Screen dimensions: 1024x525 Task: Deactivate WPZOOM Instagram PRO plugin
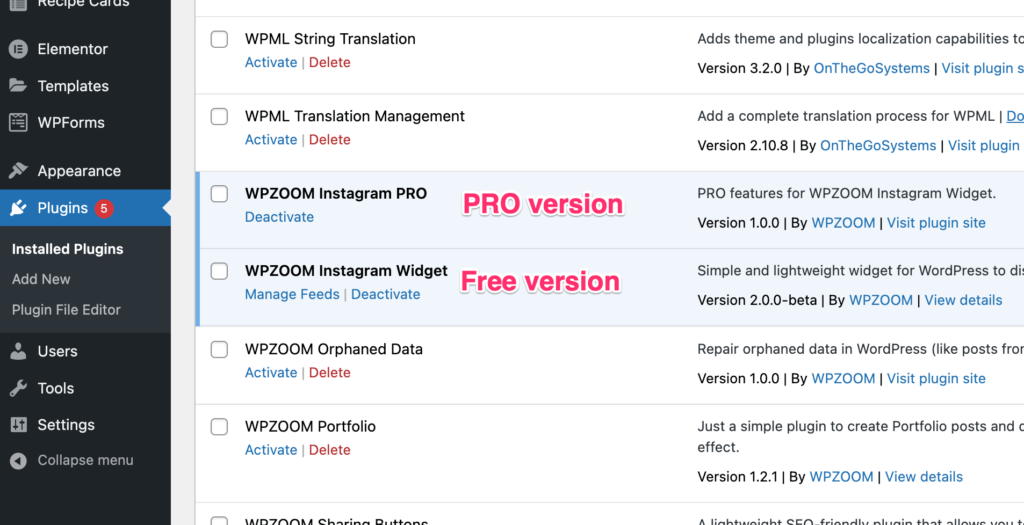pyautogui.click(x=279, y=217)
